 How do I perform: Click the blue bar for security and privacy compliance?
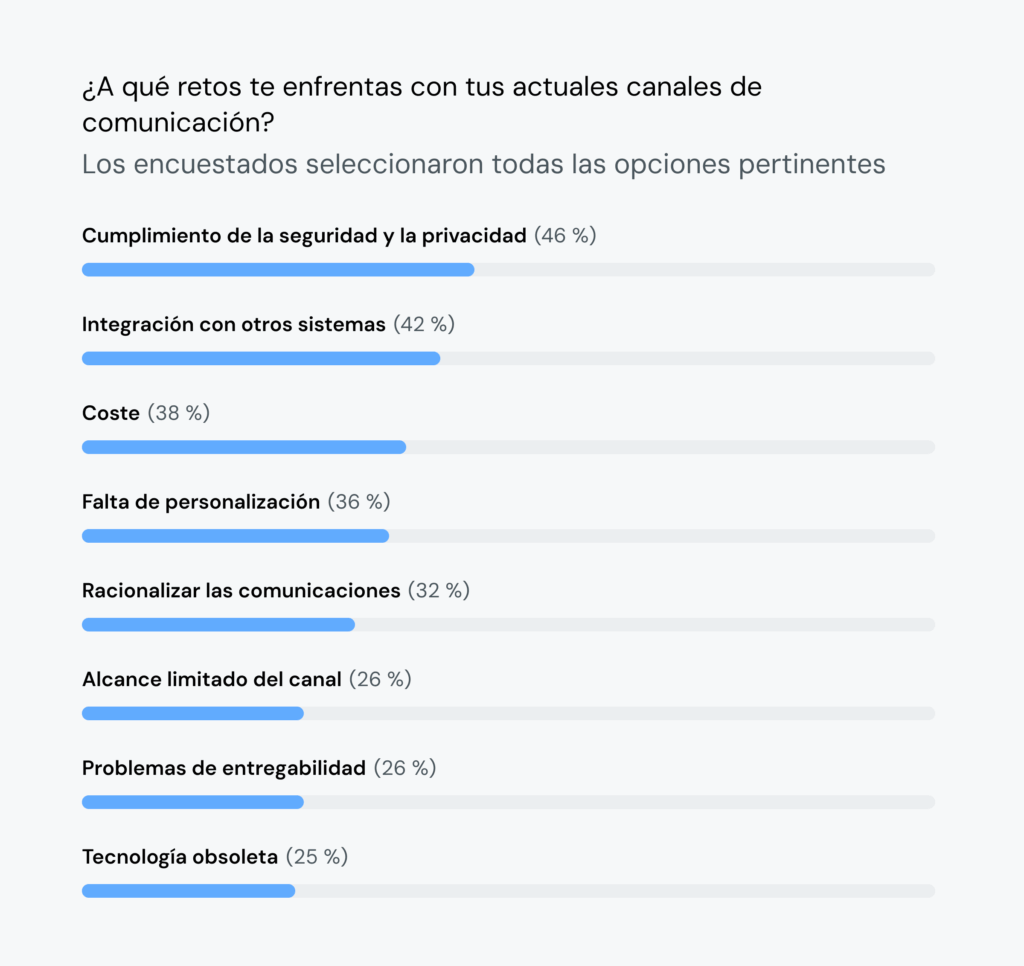[x=278, y=270]
